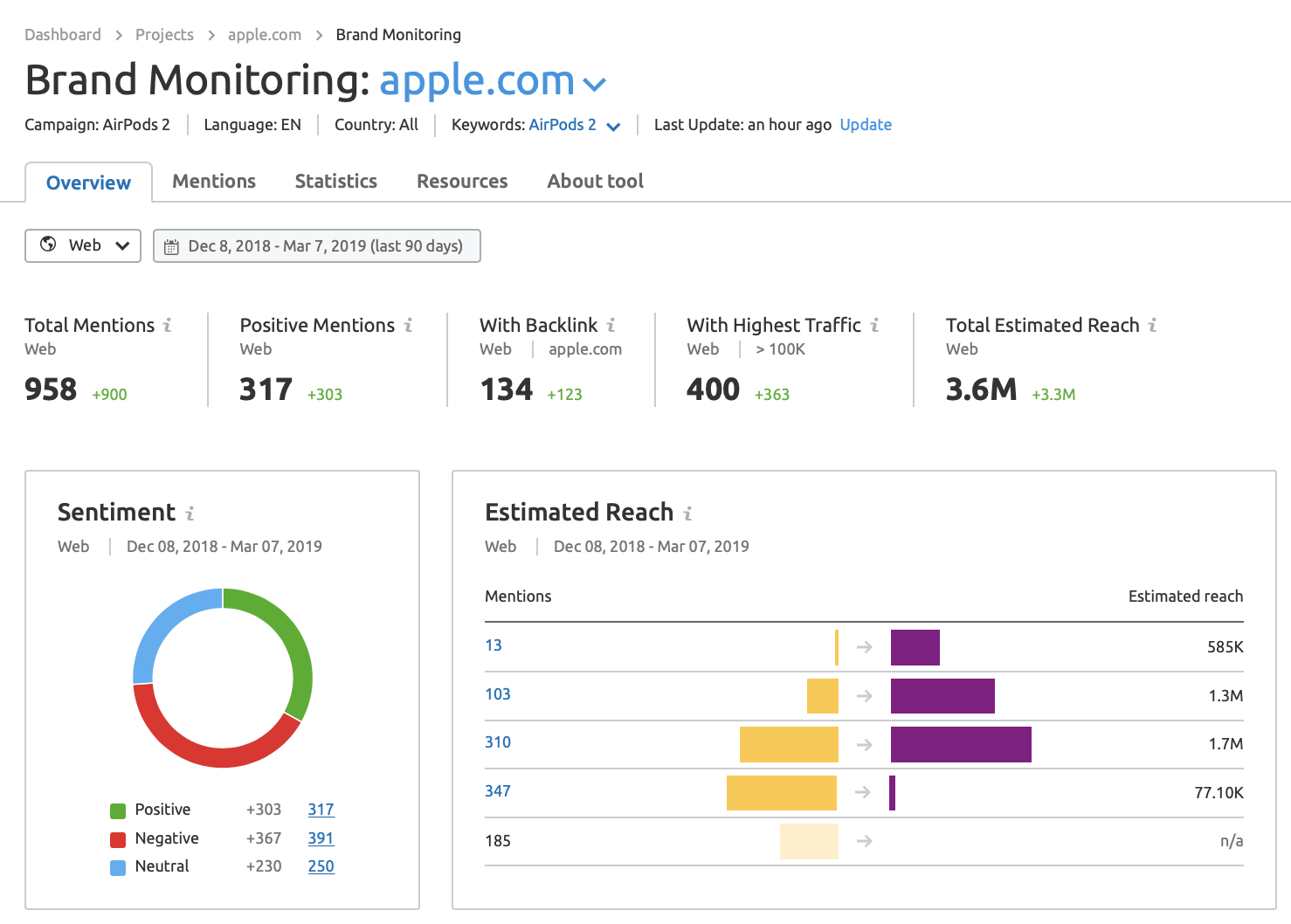Click the arrow icon in the 585K reach row
The image size is (1291, 924).
864,647
